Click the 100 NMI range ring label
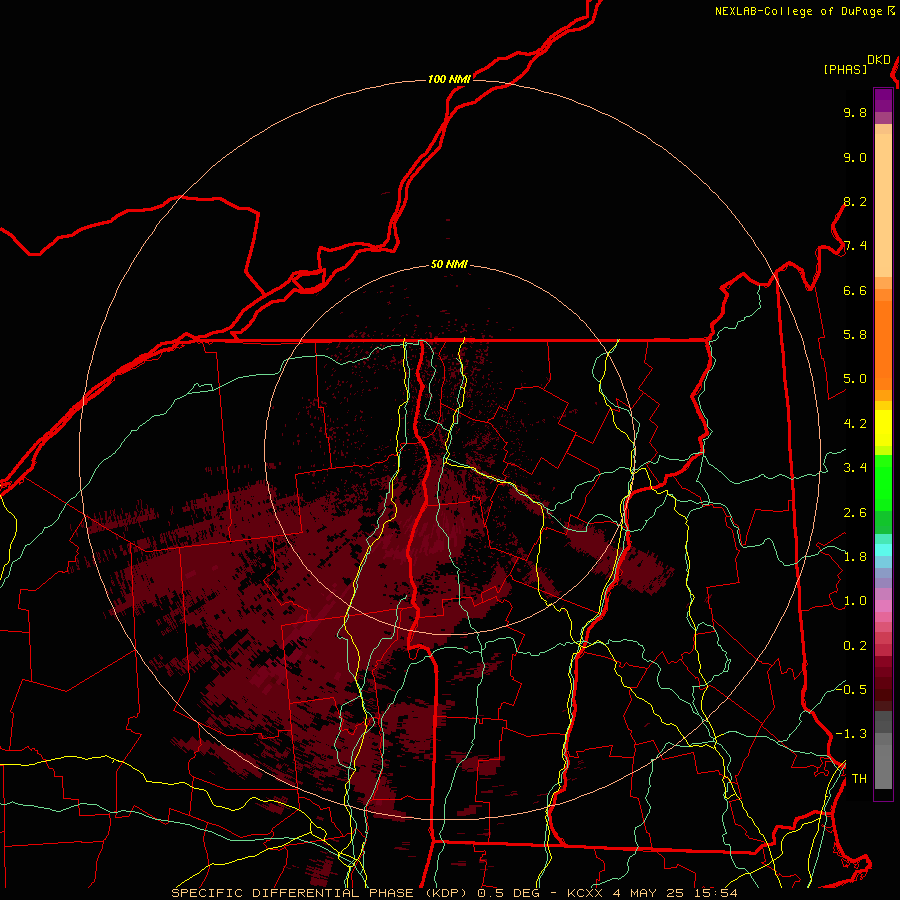900x900 pixels. [x=449, y=79]
